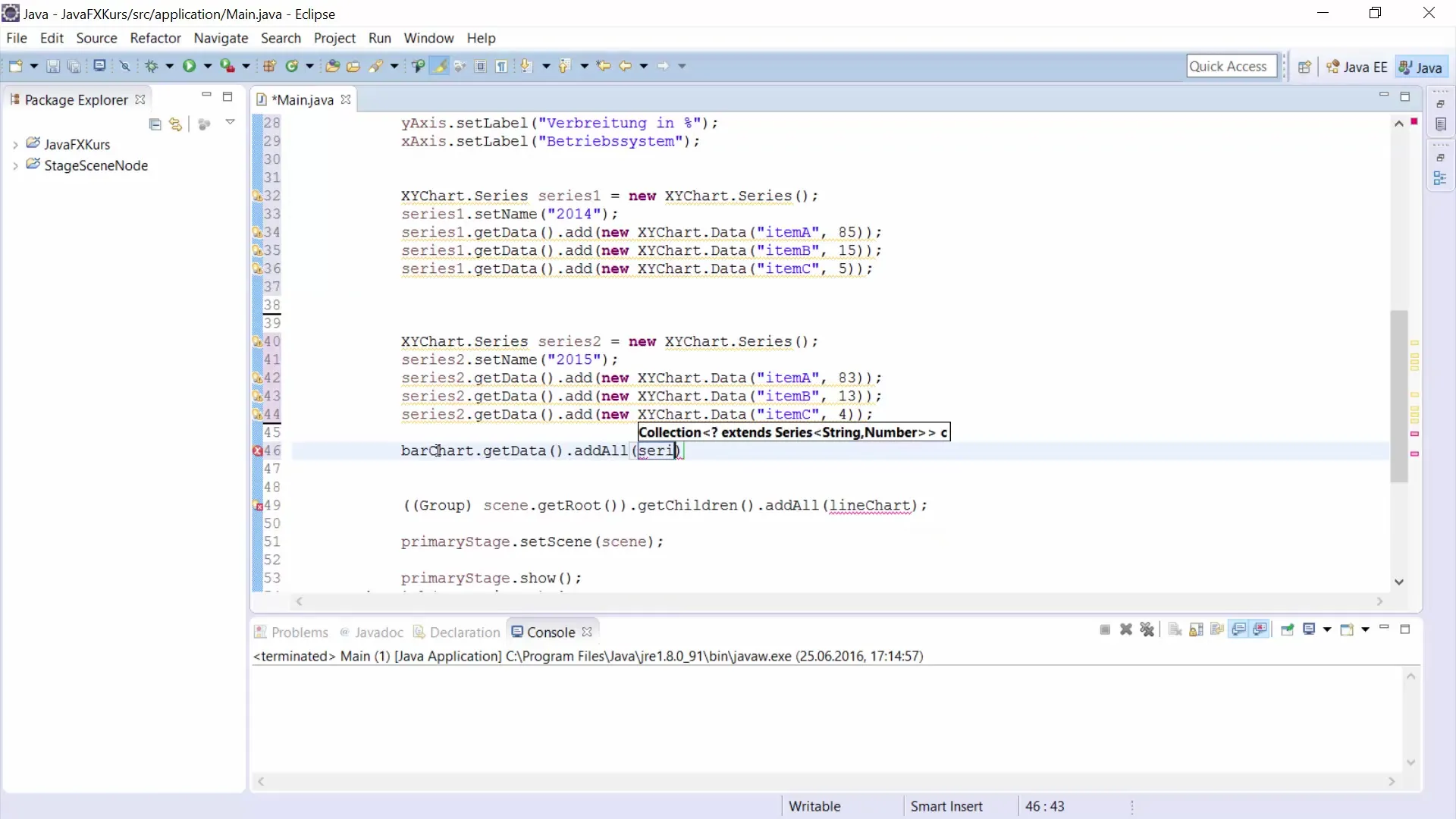Click the Search flashlight icon
Viewport: 1456px width, 819px height.
pyautogui.click(x=376, y=66)
